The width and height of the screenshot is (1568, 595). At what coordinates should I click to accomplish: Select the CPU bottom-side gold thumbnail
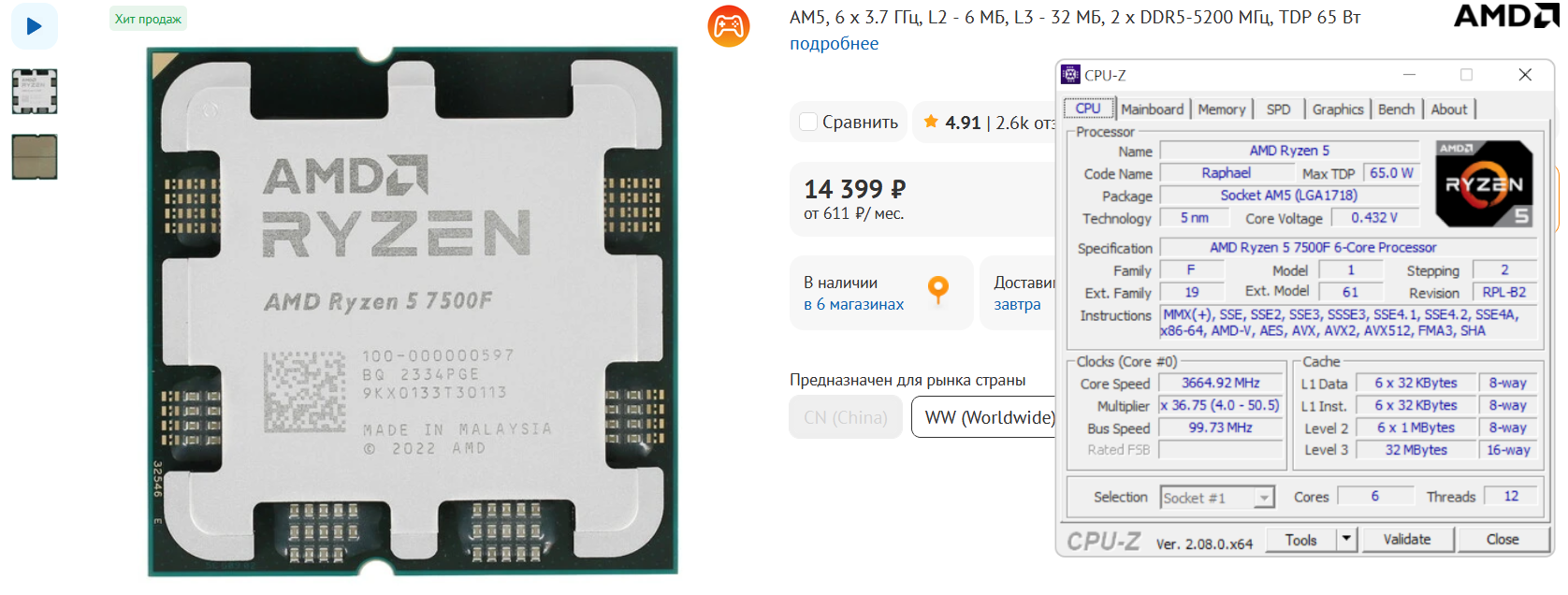click(x=35, y=156)
